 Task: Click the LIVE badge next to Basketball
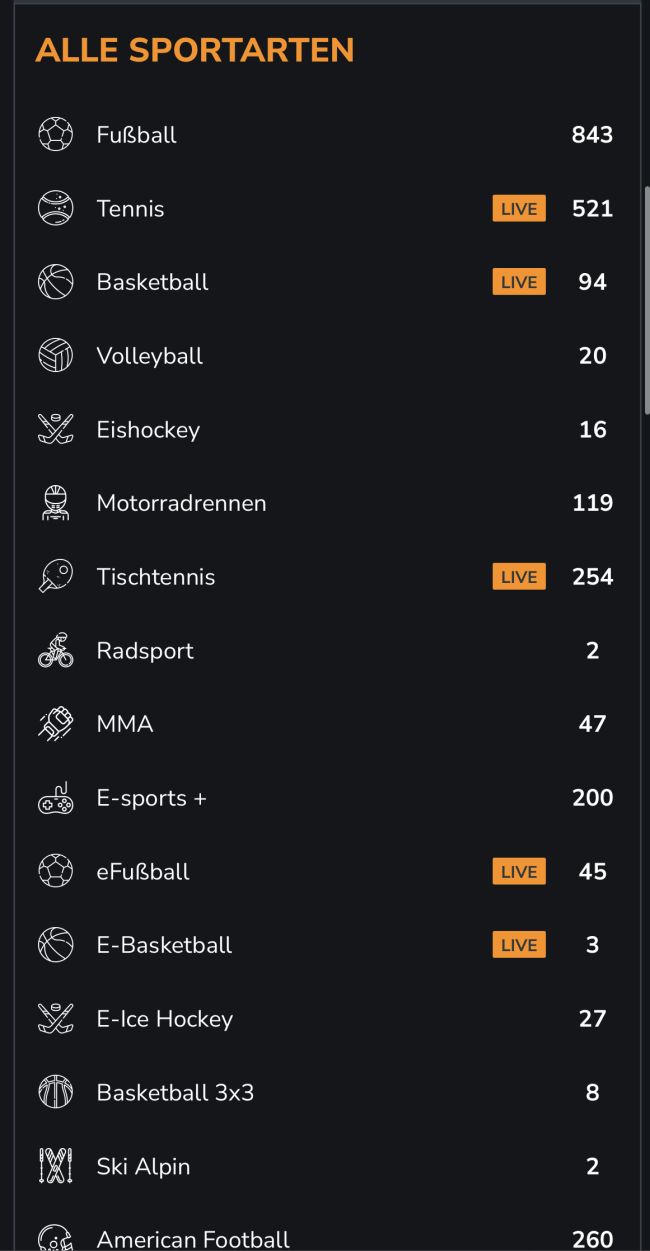[x=519, y=282]
